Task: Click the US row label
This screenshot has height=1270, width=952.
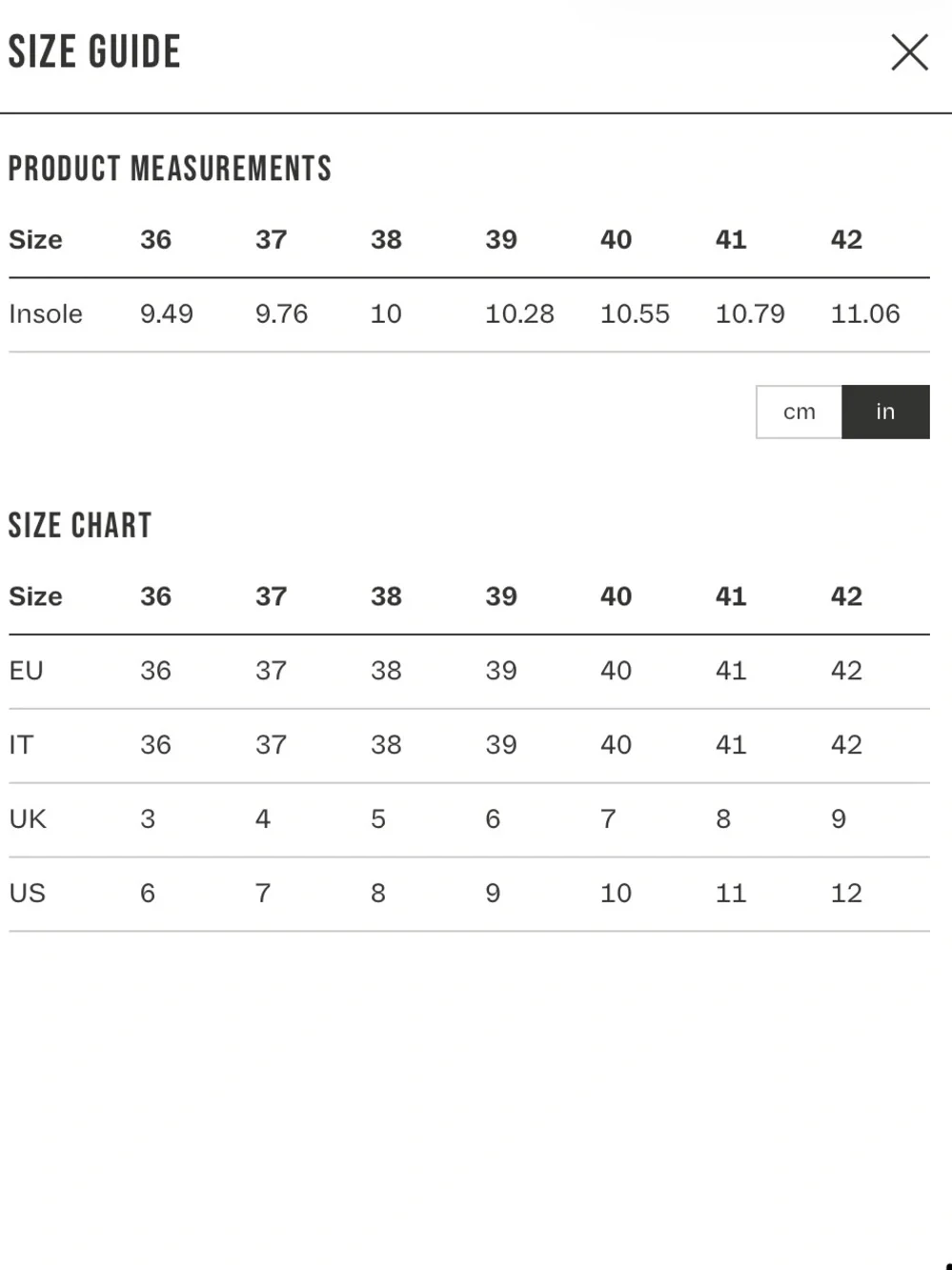Action: (x=28, y=894)
